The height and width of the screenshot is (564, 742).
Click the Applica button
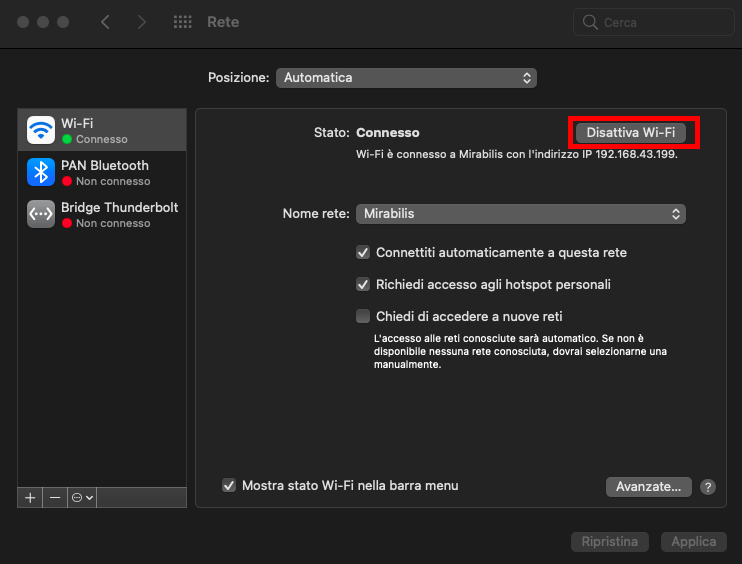(x=694, y=542)
